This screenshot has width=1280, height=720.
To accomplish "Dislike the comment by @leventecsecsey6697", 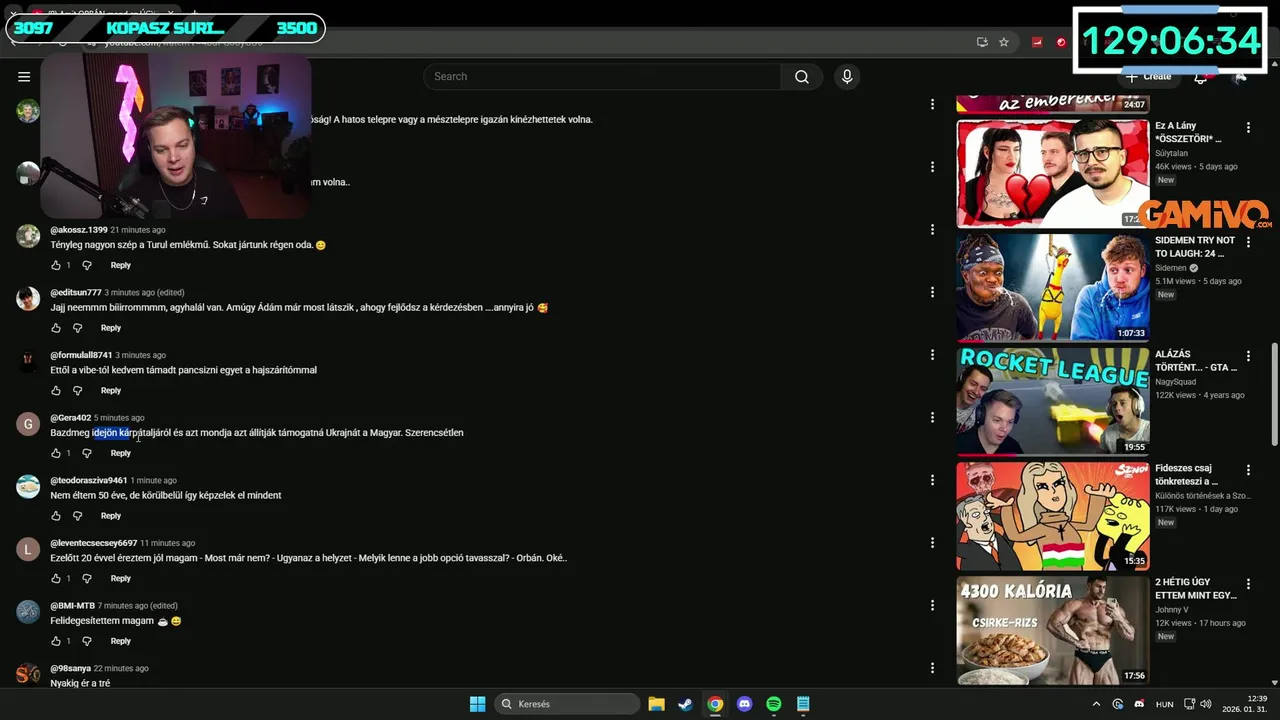I will (87, 578).
